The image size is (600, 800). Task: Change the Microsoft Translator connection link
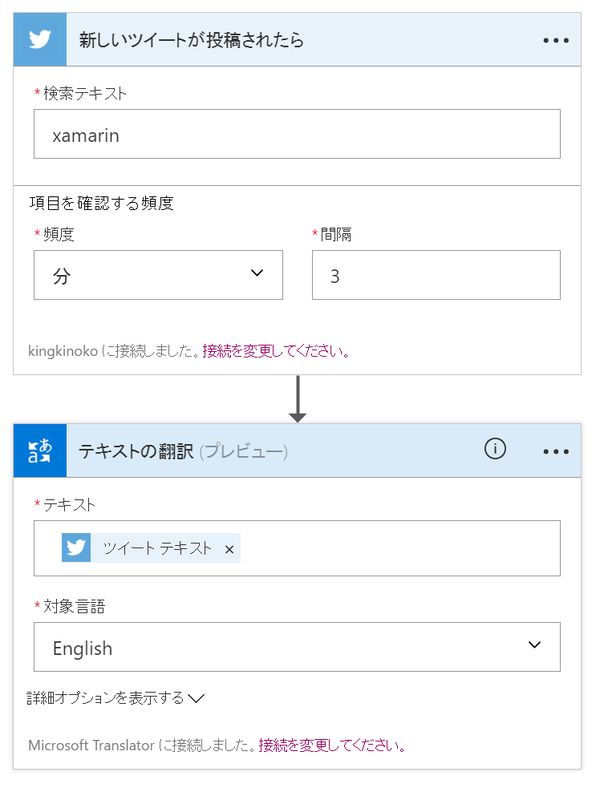pyautogui.click(x=332, y=745)
